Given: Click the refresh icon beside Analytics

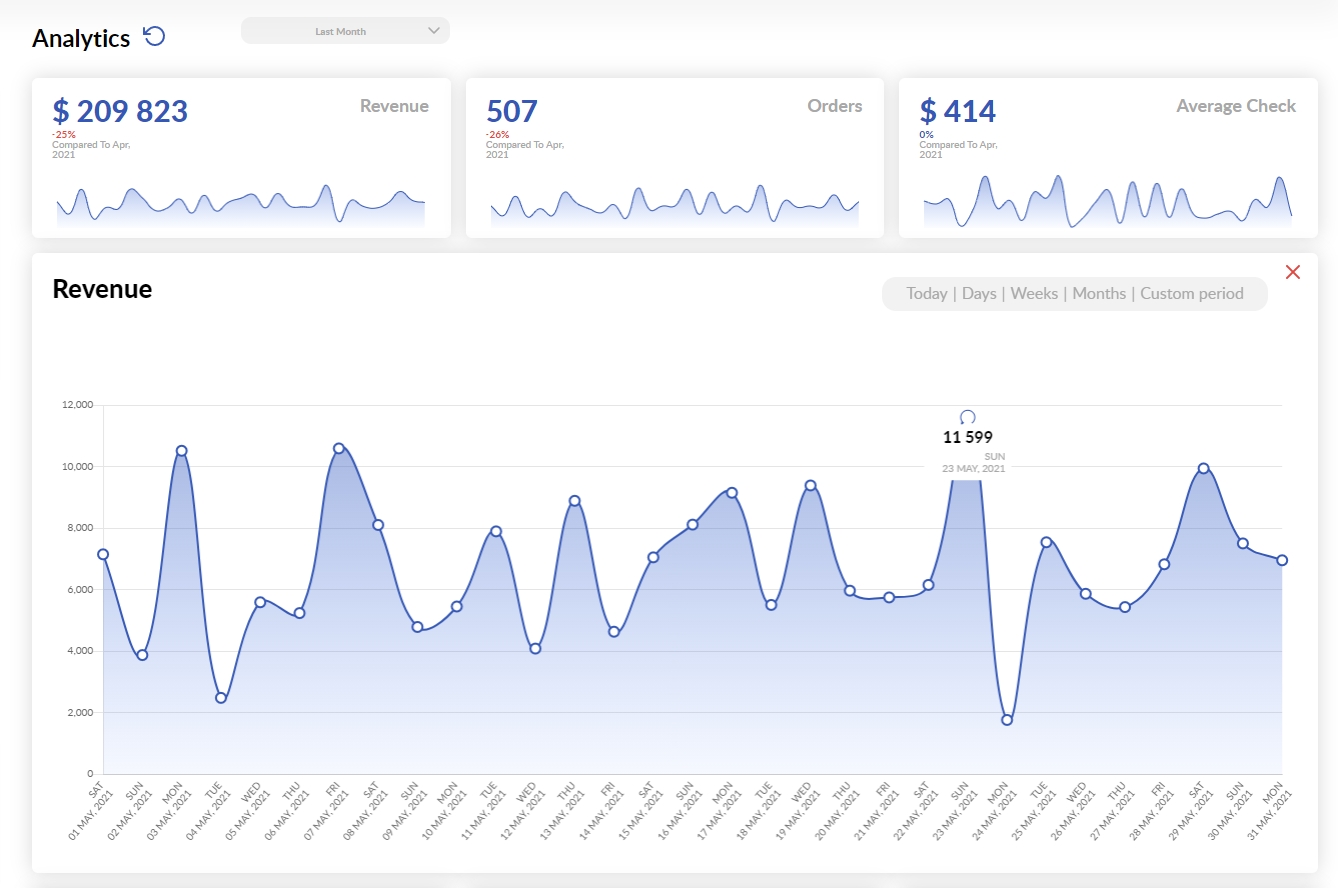Looking at the screenshot, I should coord(154,37).
